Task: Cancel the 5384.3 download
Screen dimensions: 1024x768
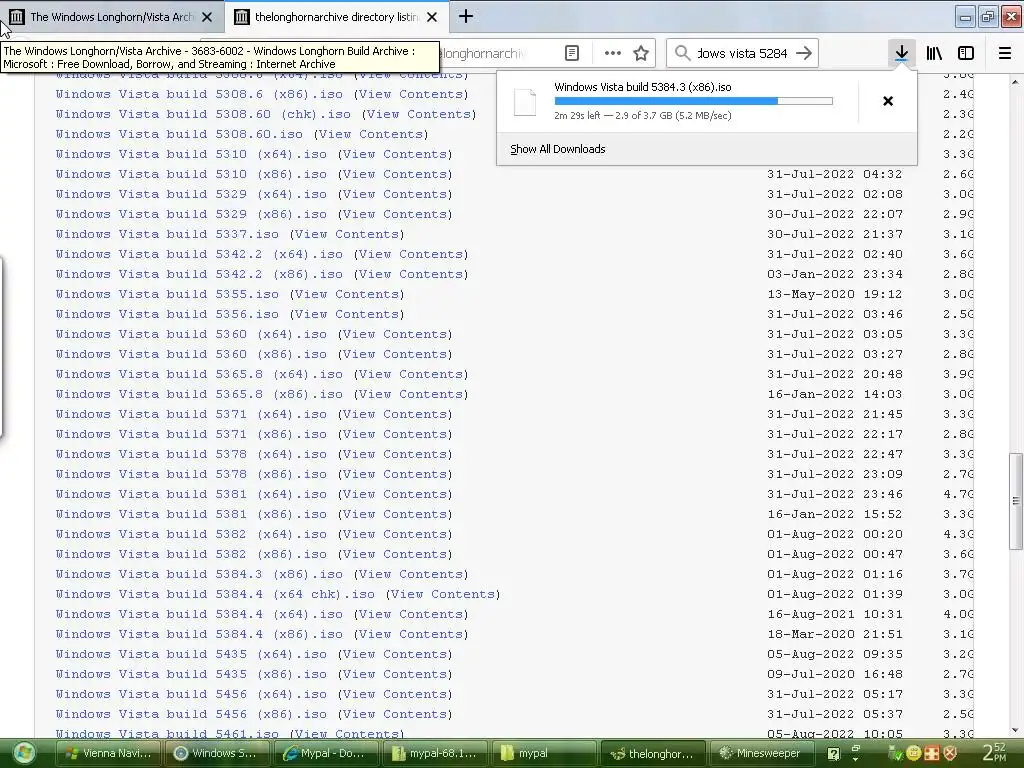Action: [x=888, y=101]
